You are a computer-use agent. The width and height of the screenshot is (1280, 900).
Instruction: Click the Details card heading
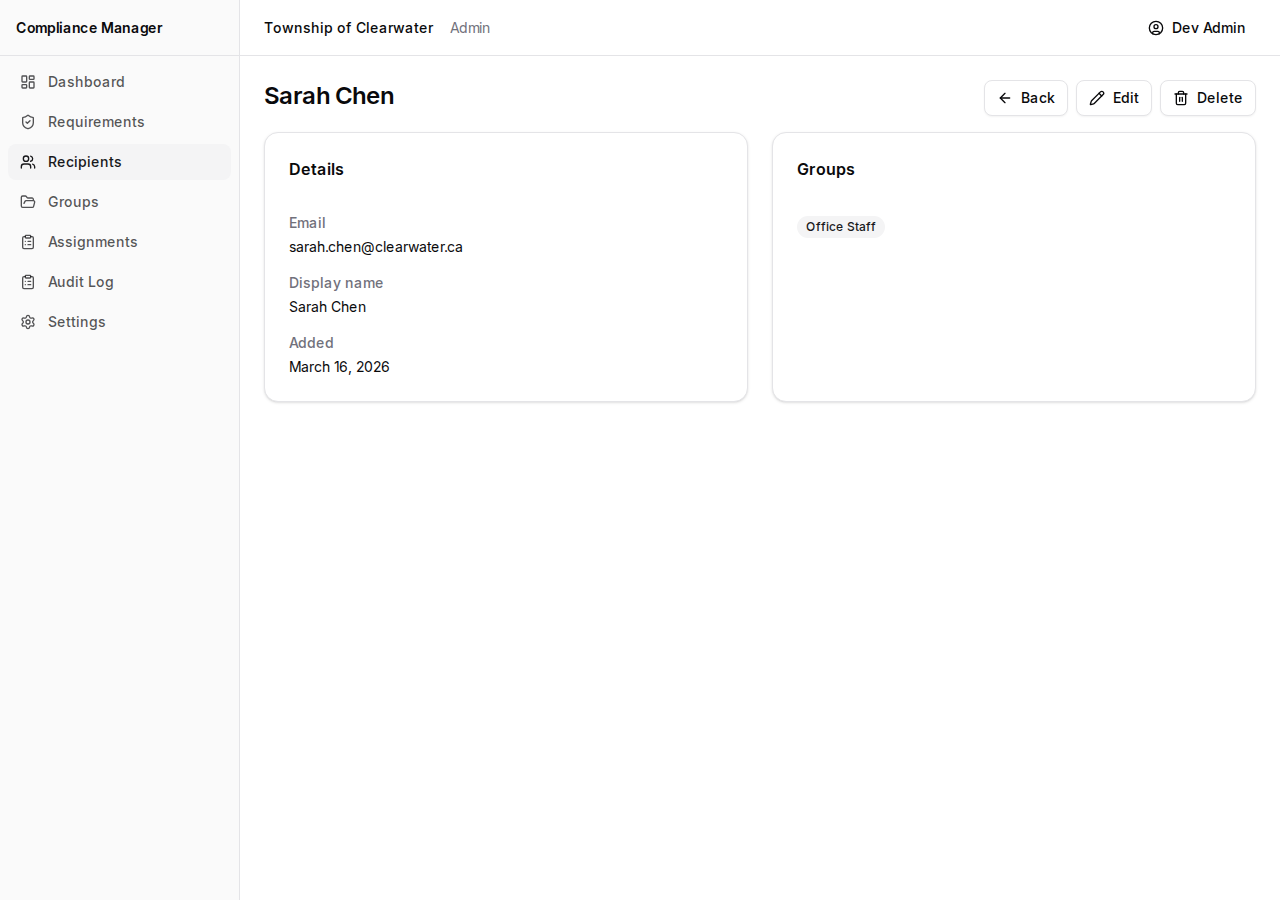click(x=316, y=169)
